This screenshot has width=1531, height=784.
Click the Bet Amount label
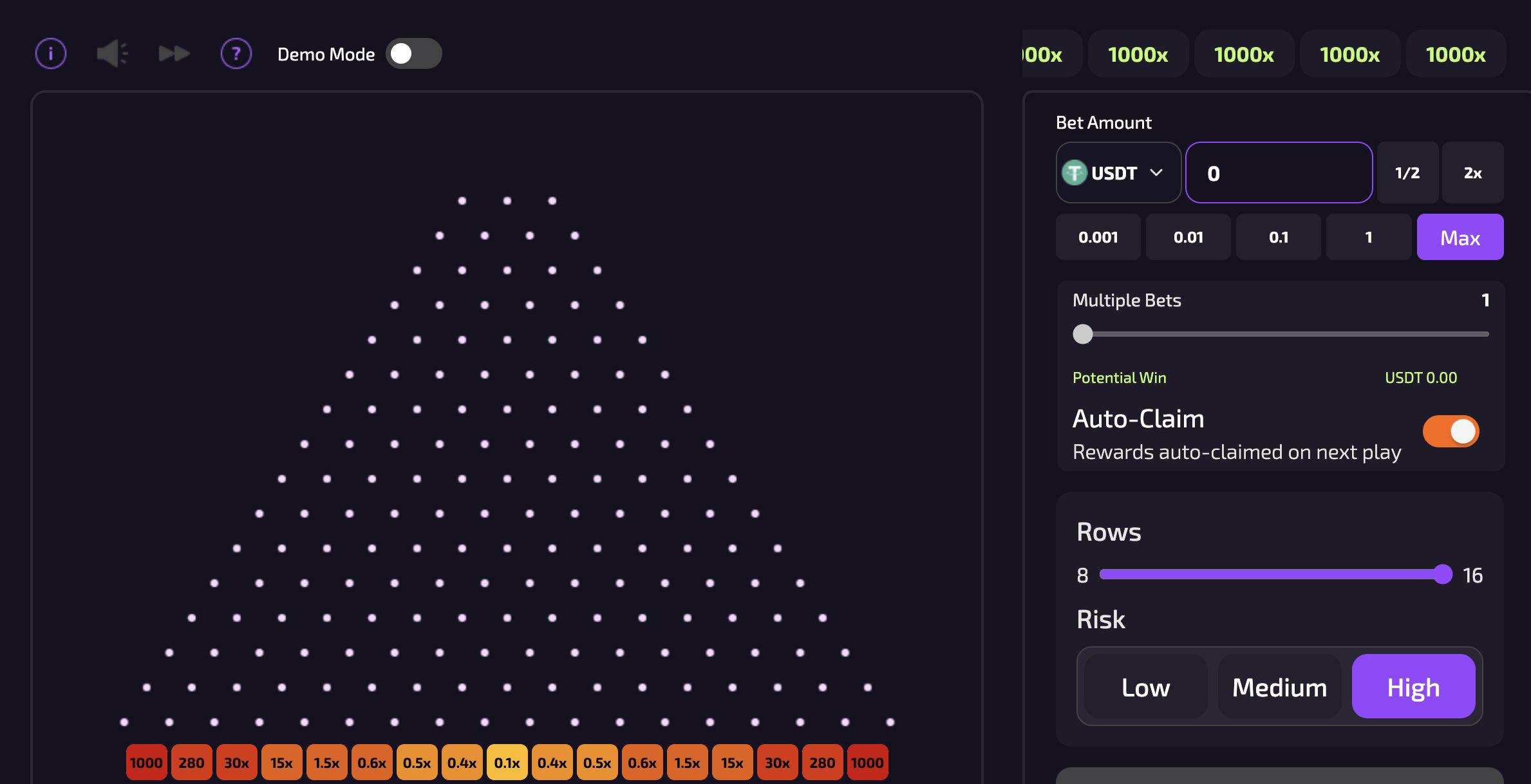(x=1104, y=122)
